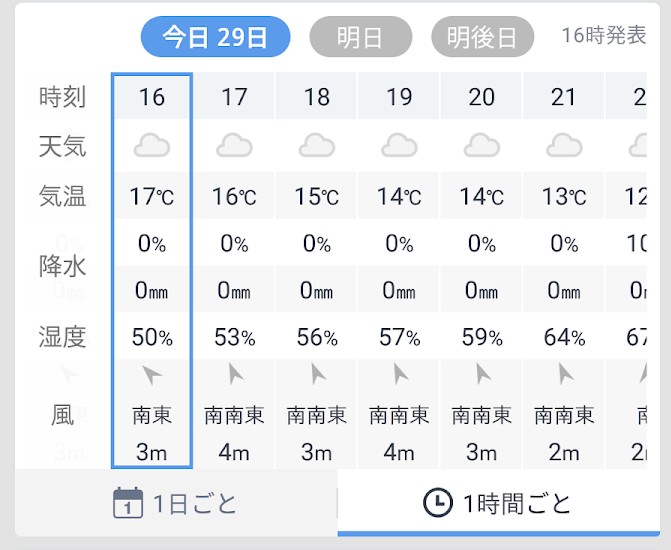Select the 今日 29日 day button
The width and height of the screenshot is (671, 550).
[x=215, y=38]
